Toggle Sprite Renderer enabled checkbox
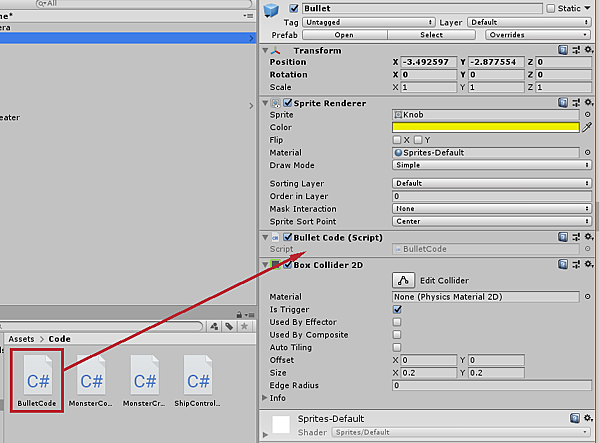600x443 pixels. 288,103
